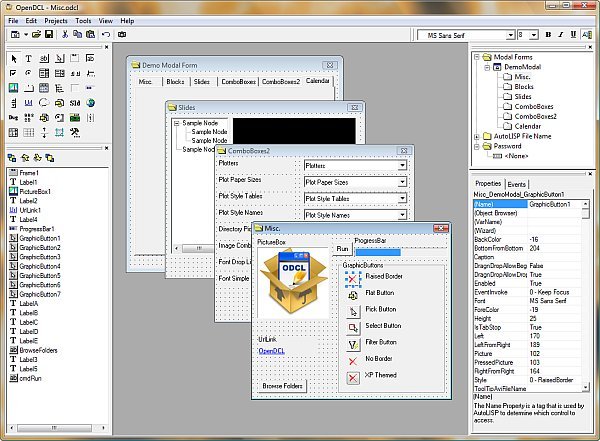Follow the OpenDCL hyperlink

point(271,351)
